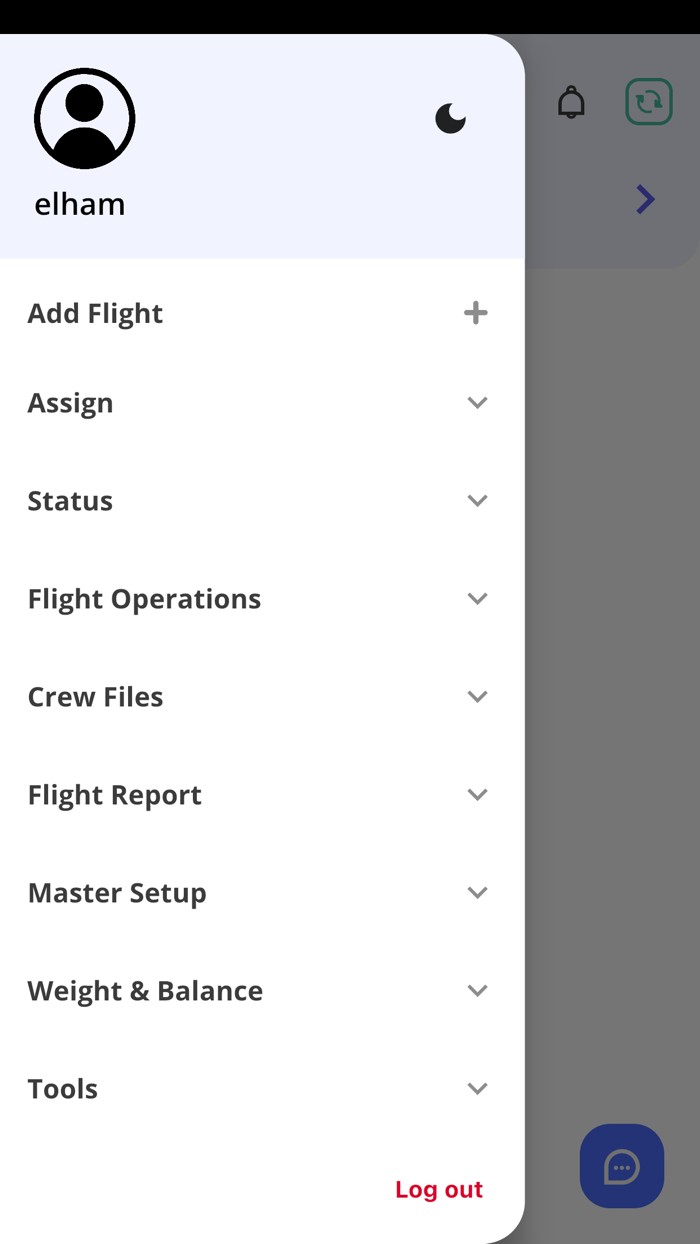Image resolution: width=700 pixels, height=1244 pixels.
Task: Expand the Flight Operations chevron
Action: point(477,599)
